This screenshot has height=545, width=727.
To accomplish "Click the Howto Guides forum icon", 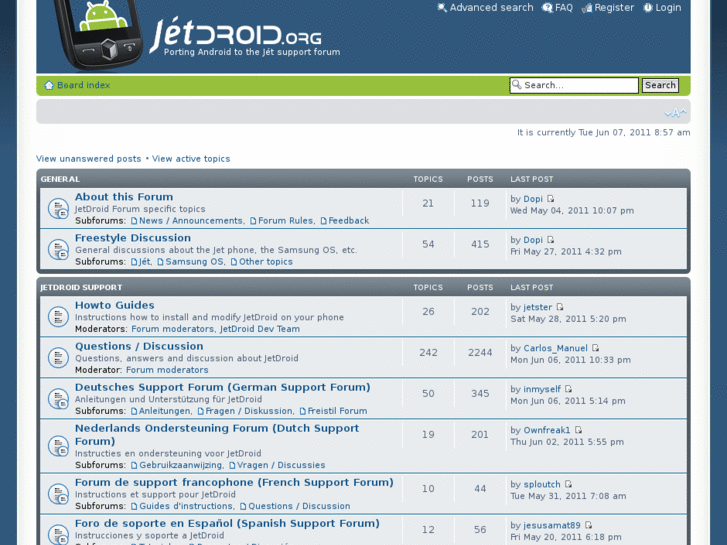I will click(58, 316).
